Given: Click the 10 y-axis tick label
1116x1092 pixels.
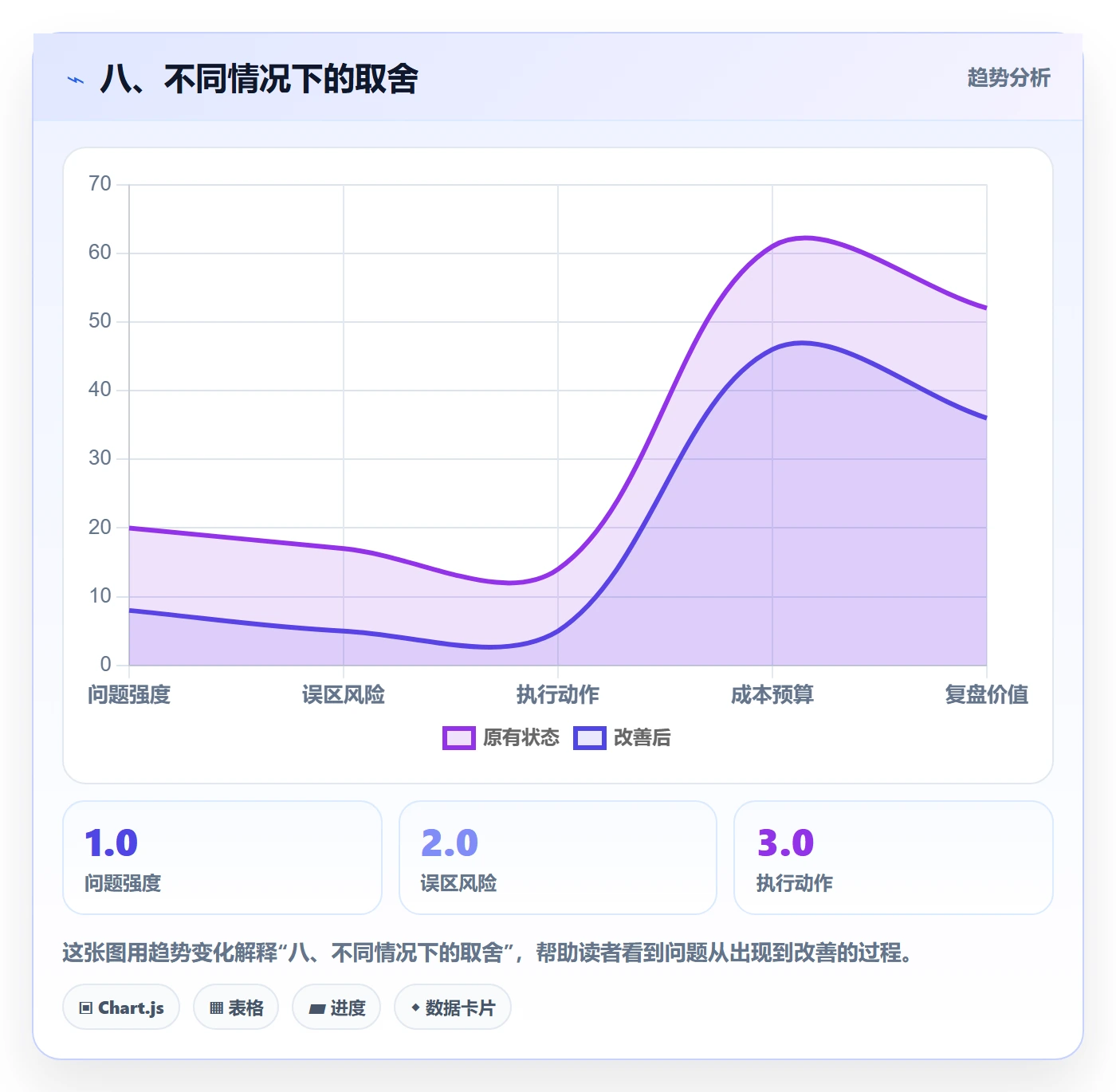Looking at the screenshot, I should (100, 596).
